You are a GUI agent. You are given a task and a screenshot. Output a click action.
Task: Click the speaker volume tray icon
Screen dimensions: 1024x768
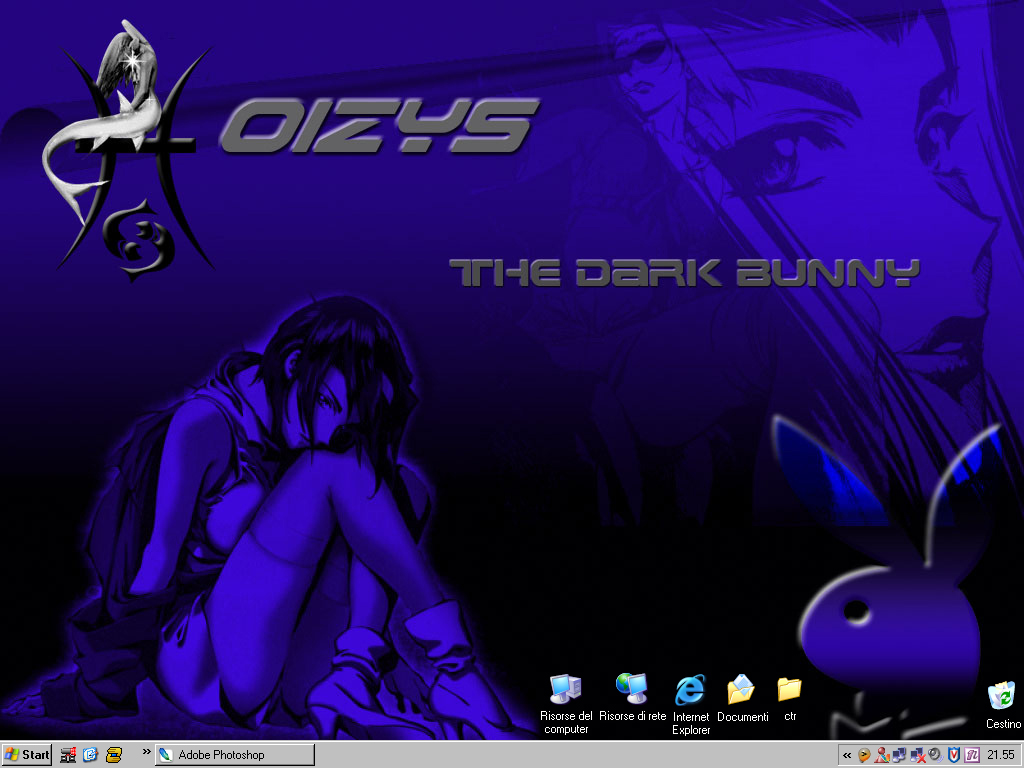935,755
